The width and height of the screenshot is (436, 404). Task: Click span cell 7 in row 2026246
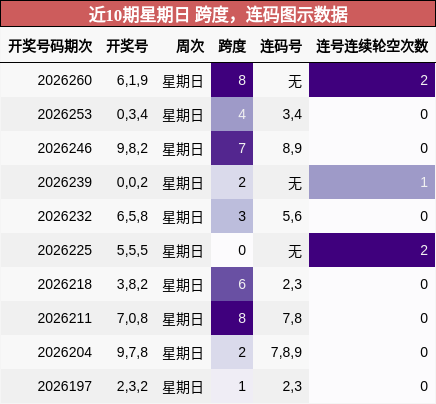[232, 148]
